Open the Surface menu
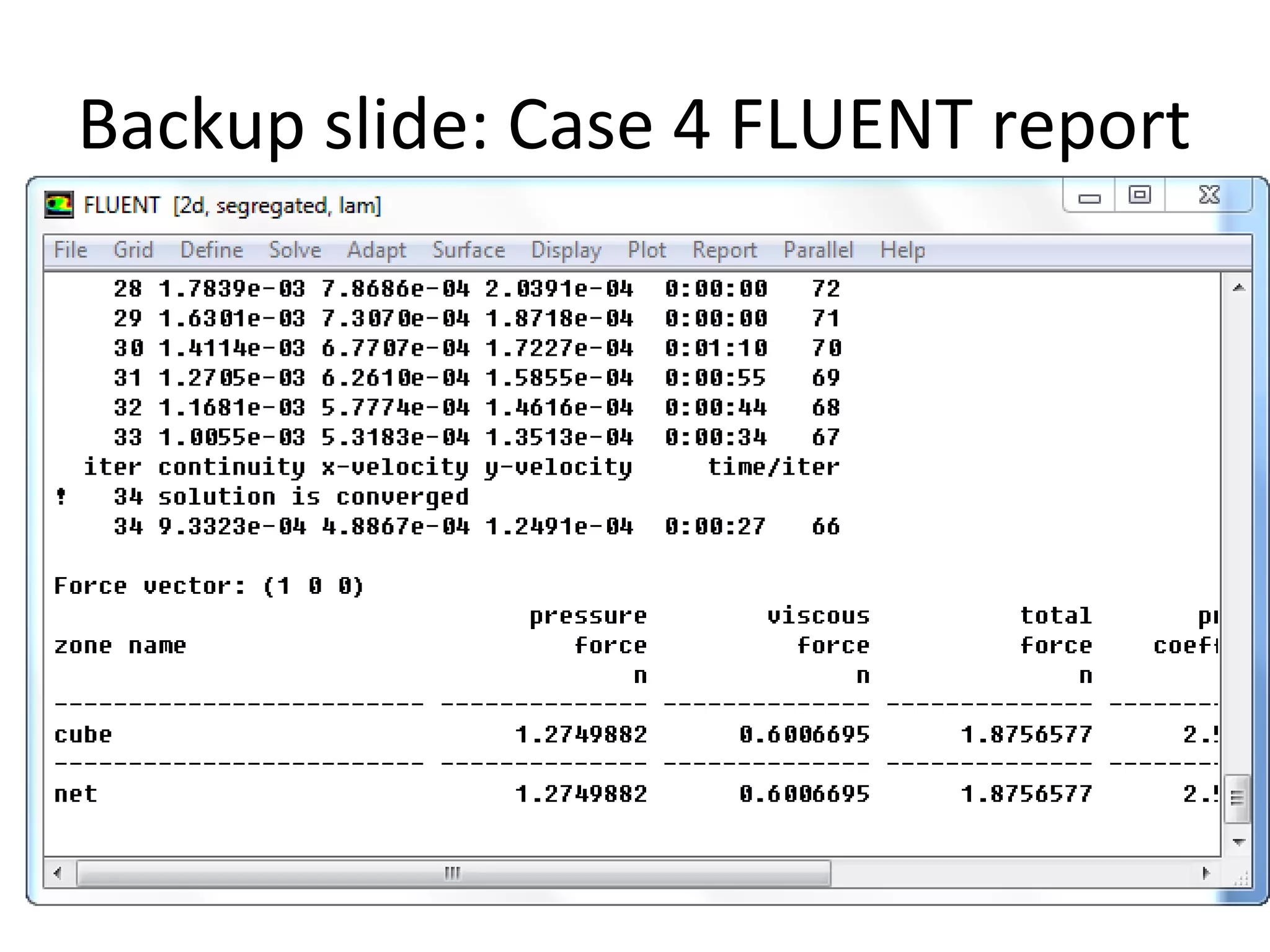The image size is (1270, 952). (468, 250)
